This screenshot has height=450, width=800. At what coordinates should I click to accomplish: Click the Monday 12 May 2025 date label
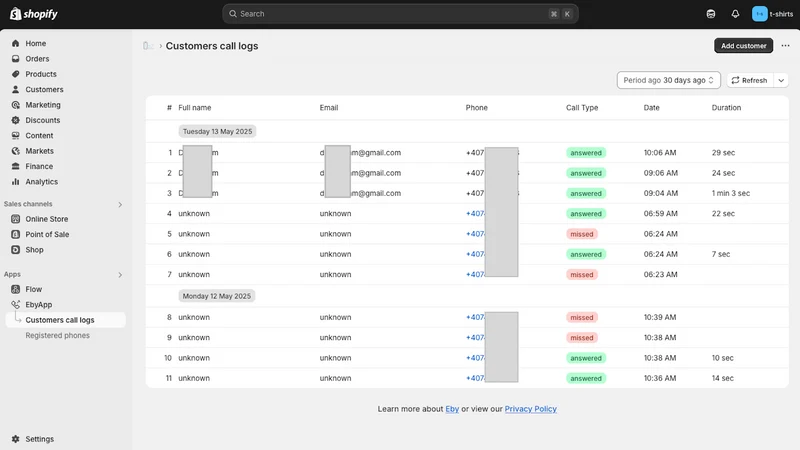point(217,296)
